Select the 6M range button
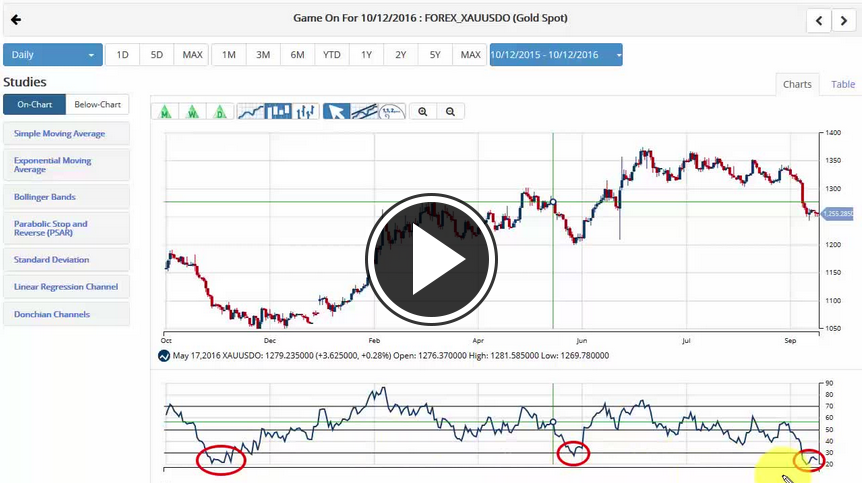The width and height of the screenshot is (862, 483). pos(297,55)
